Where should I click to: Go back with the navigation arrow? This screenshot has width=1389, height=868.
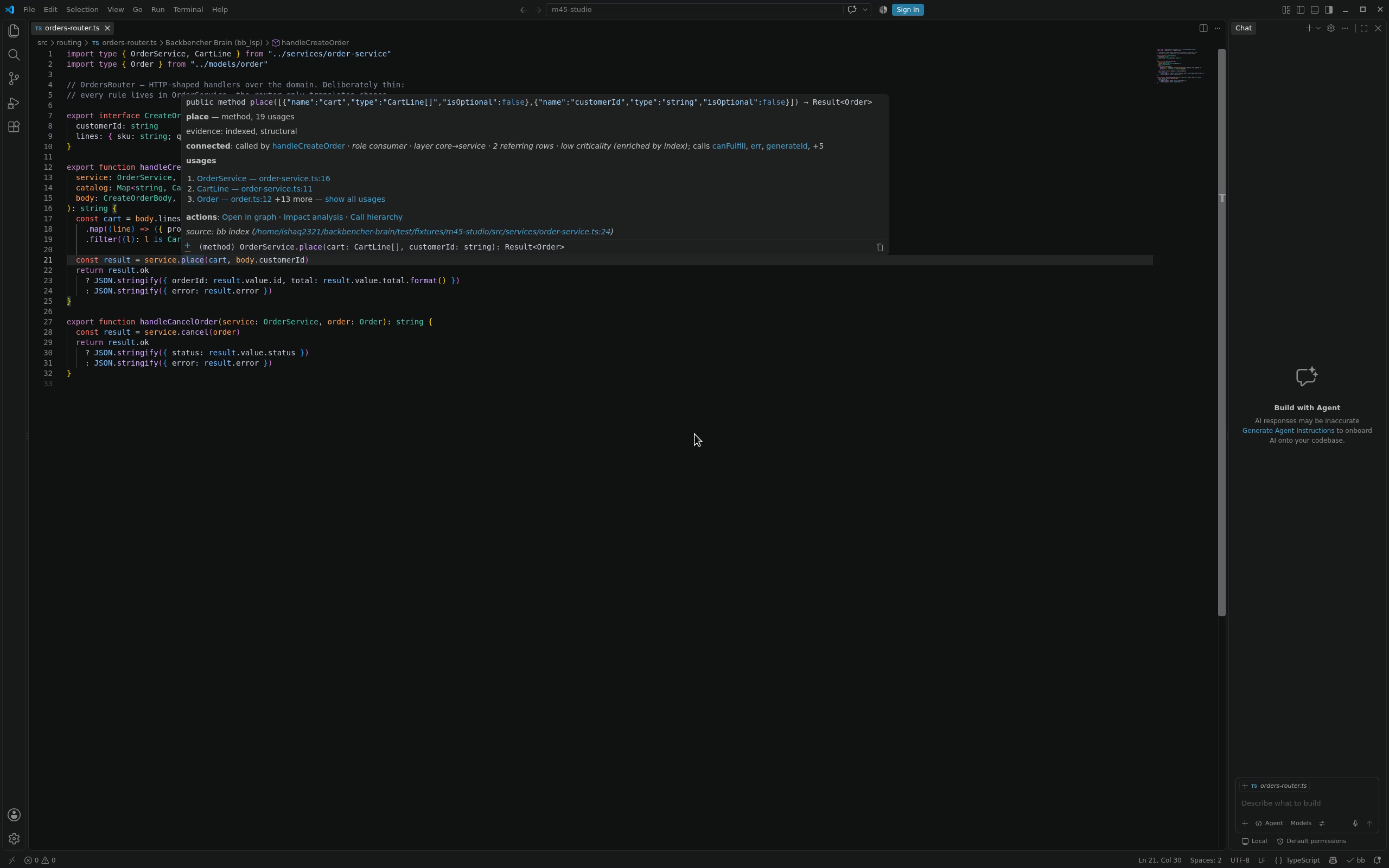[523, 10]
